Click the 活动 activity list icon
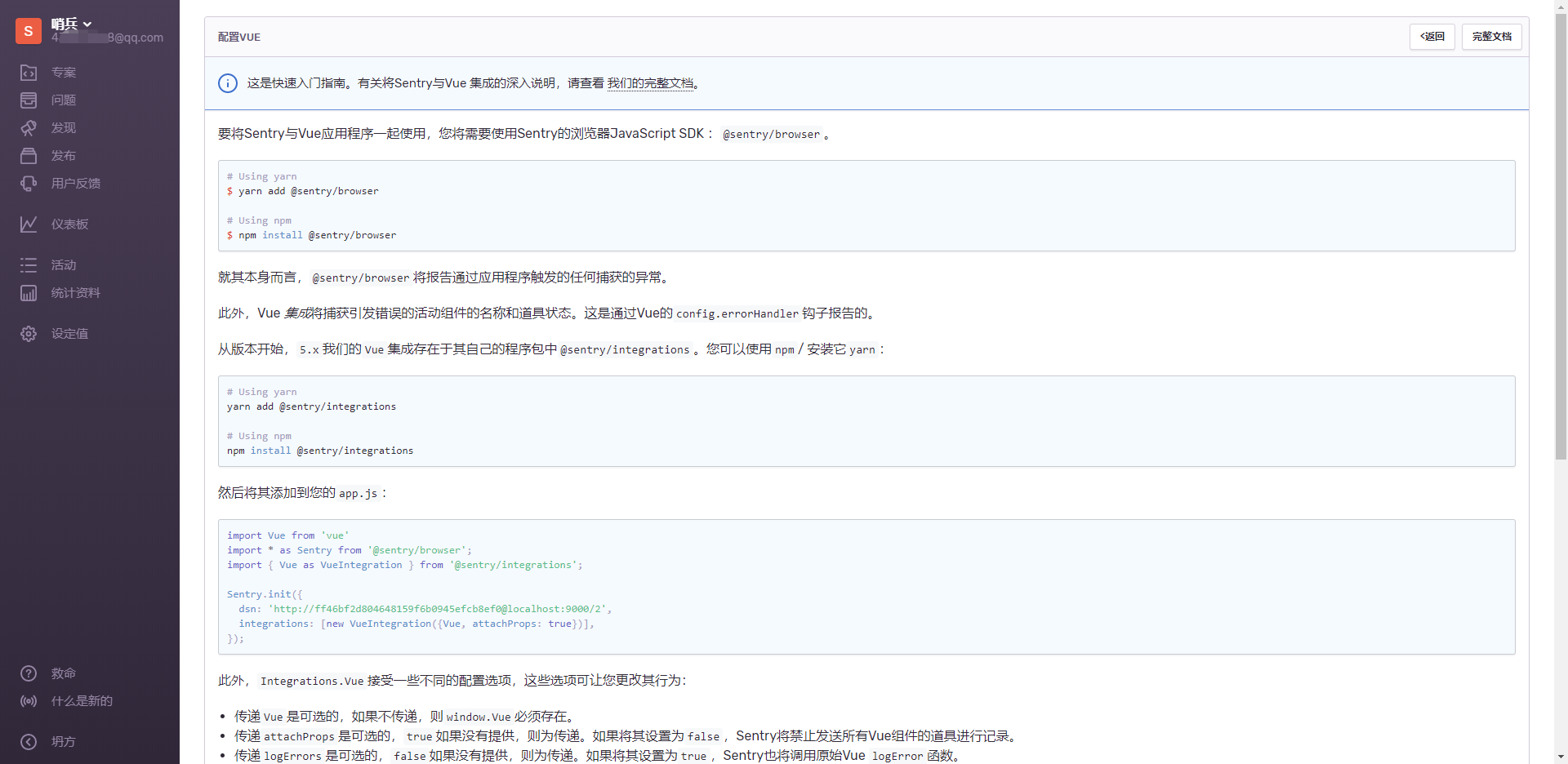The image size is (1568, 764). point(29,265)
